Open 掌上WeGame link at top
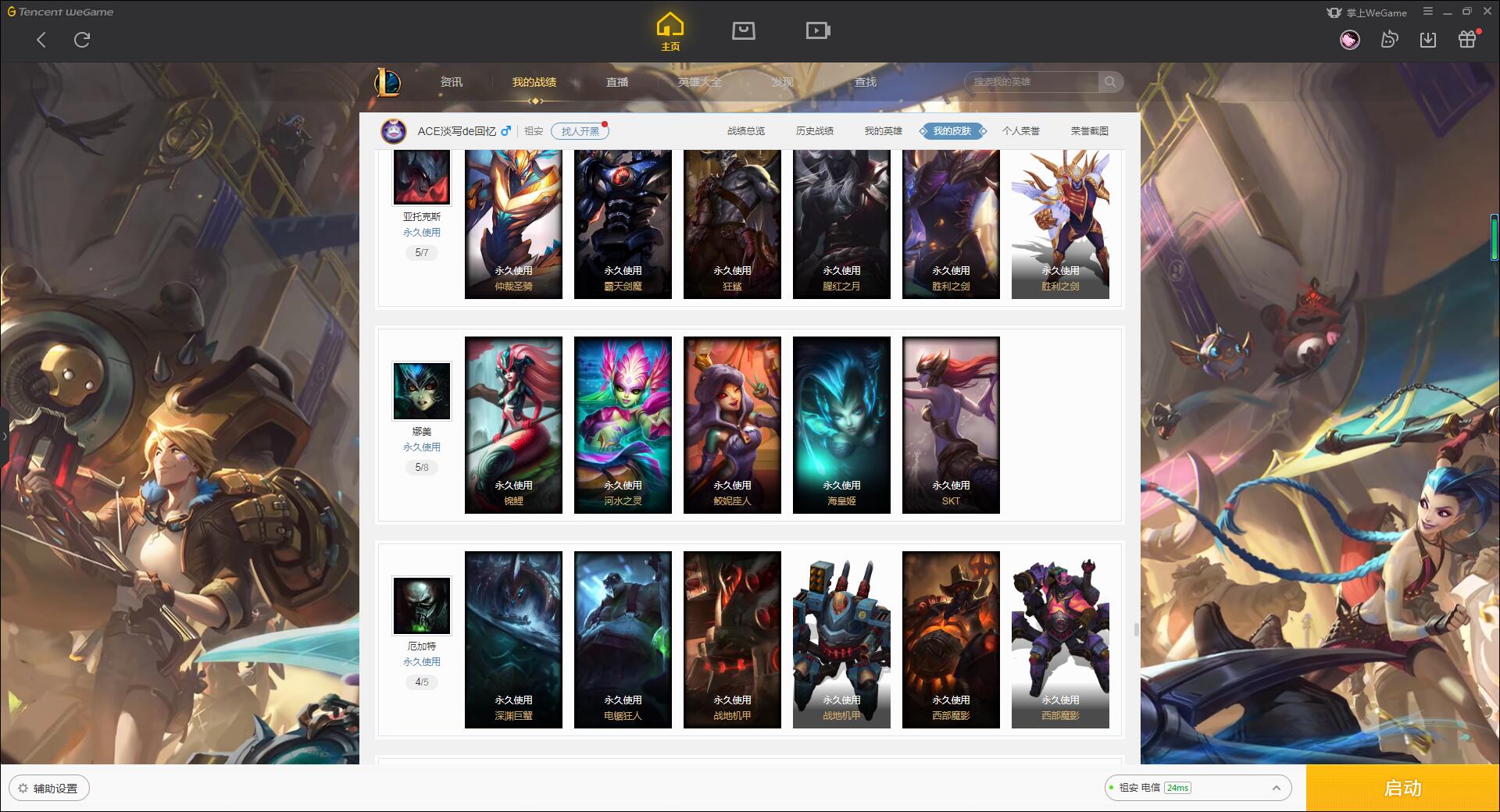The height and width of the screenshot is (812, 1500). tap(1367, 12)
